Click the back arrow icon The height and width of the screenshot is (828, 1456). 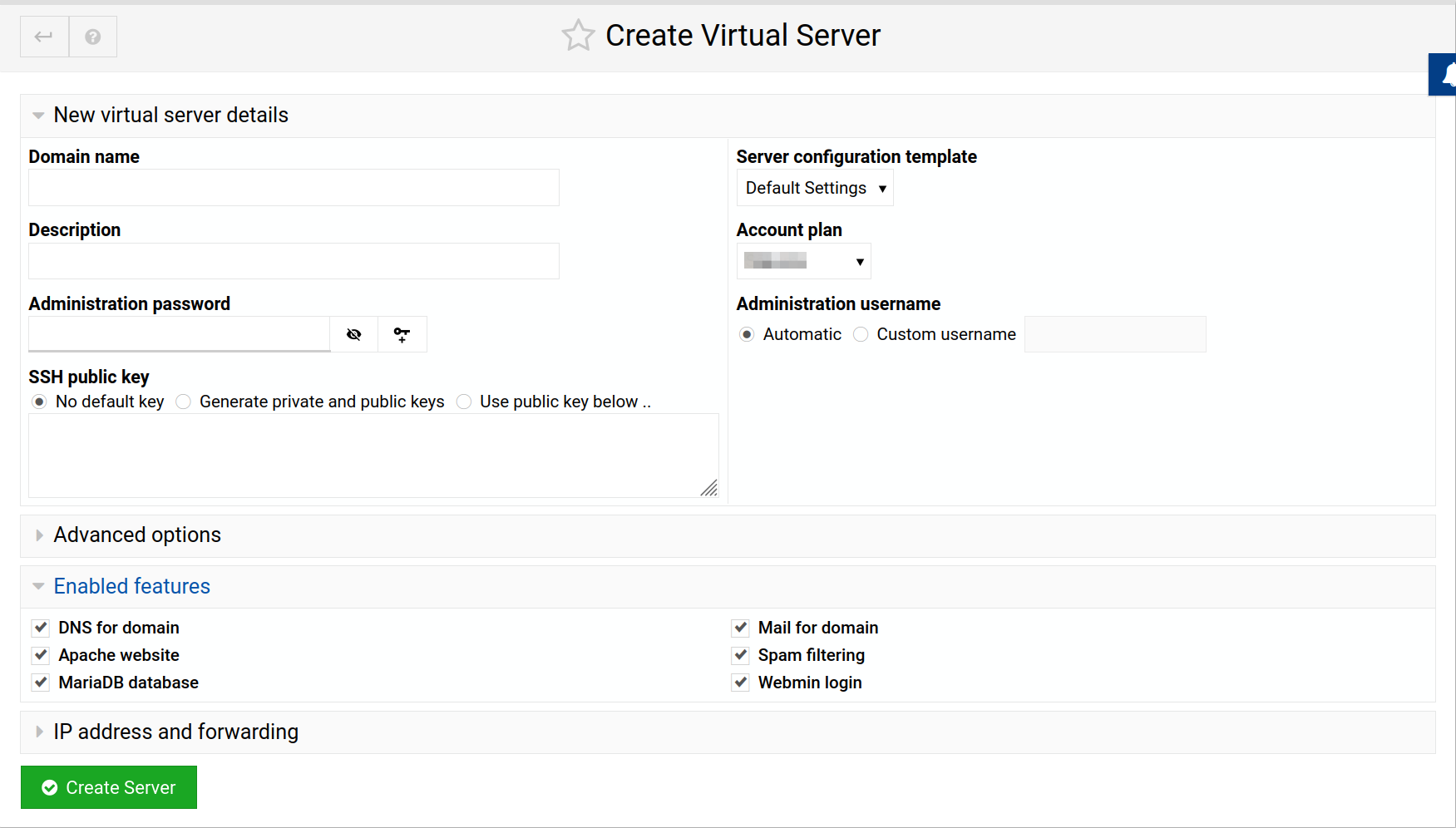coord(44,37)
